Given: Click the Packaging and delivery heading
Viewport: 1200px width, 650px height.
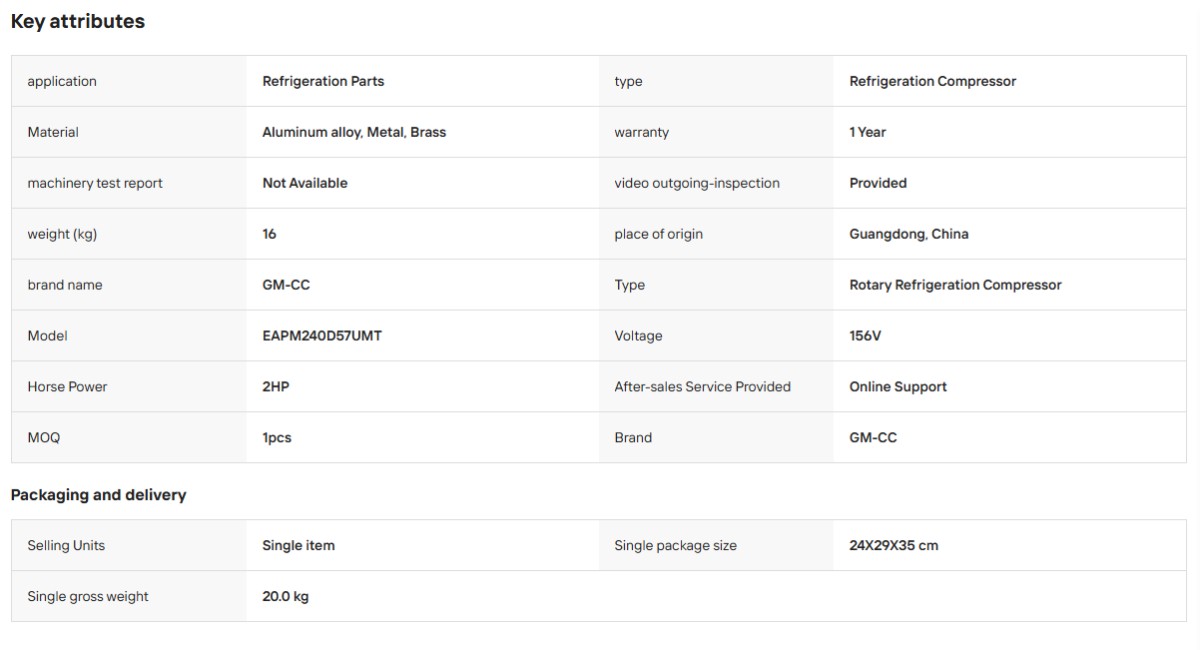Looking at the screenshot, I should pos(99,495).
